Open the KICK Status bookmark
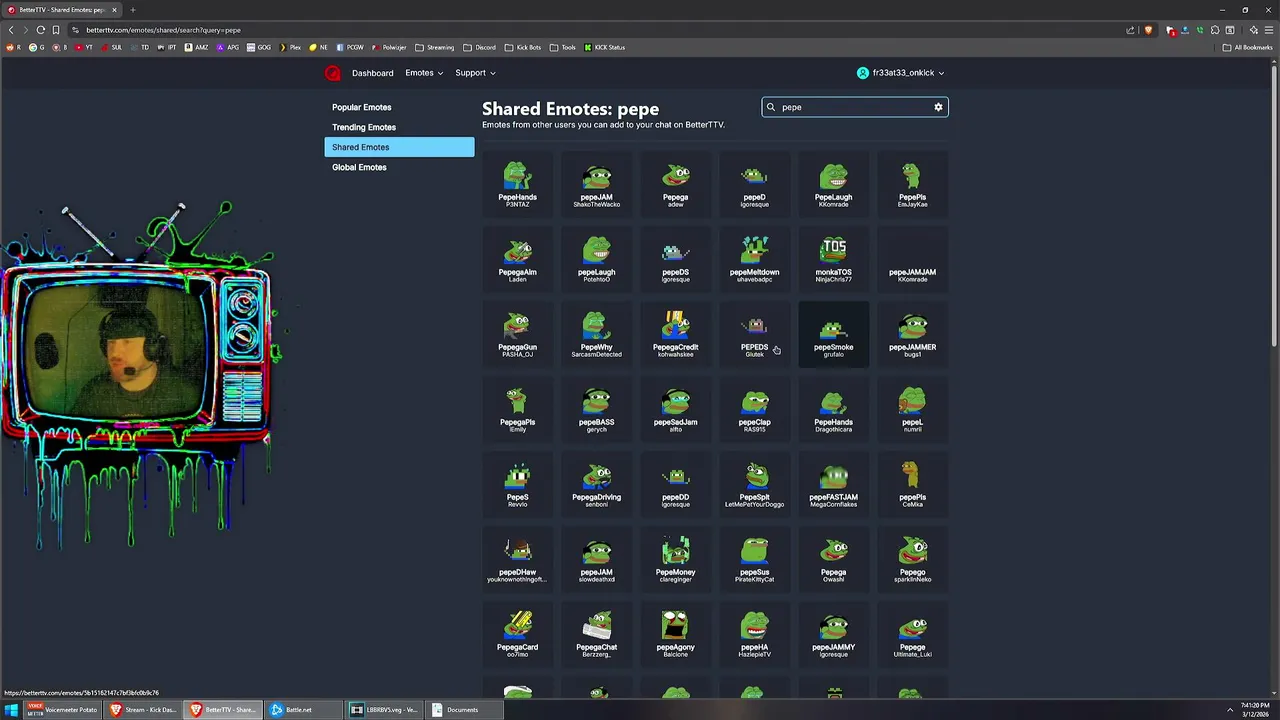This screenshot has height=720, width=1280. 605,47
